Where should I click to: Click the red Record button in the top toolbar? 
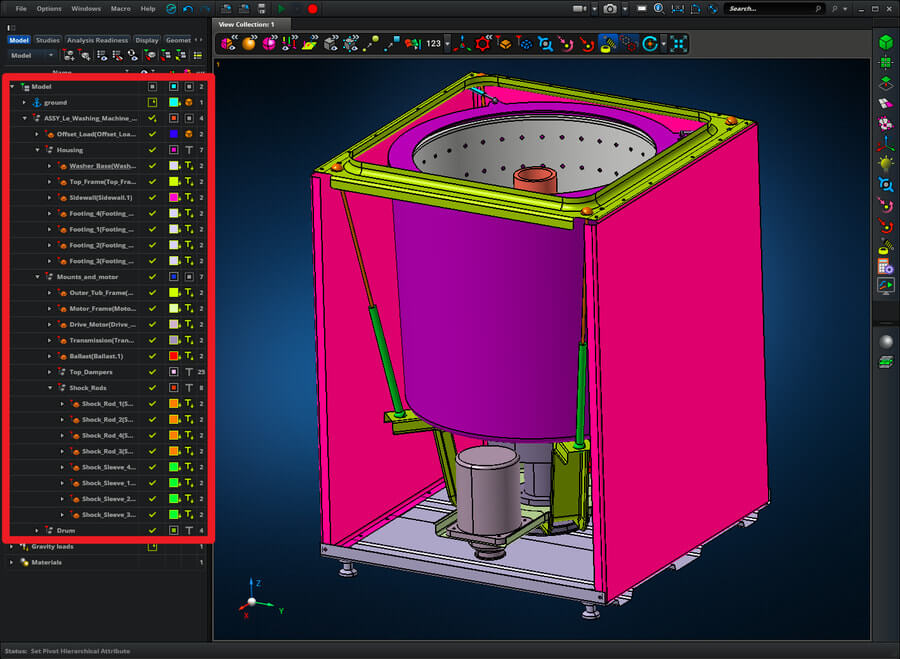tap(312, 8)
